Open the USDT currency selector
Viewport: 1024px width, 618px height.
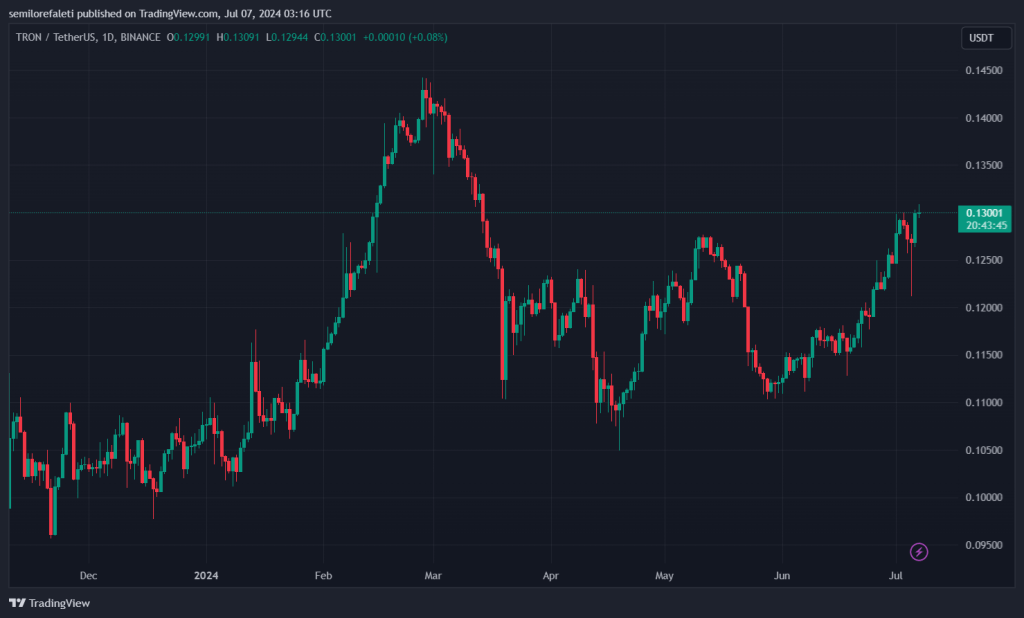click(986, 38)
